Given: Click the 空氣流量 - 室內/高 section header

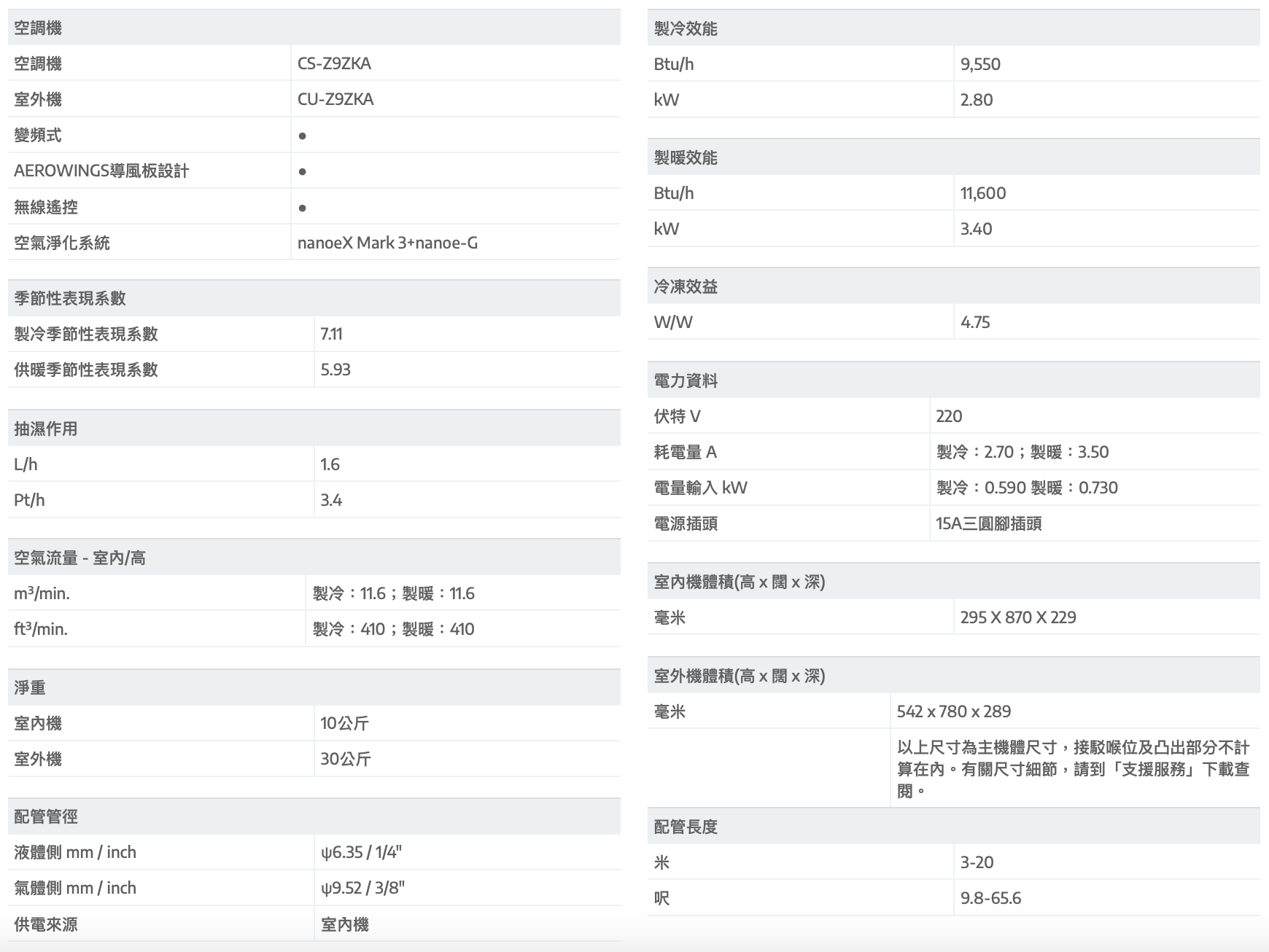Looking at the screenshot, I should (x=79, y=558).
